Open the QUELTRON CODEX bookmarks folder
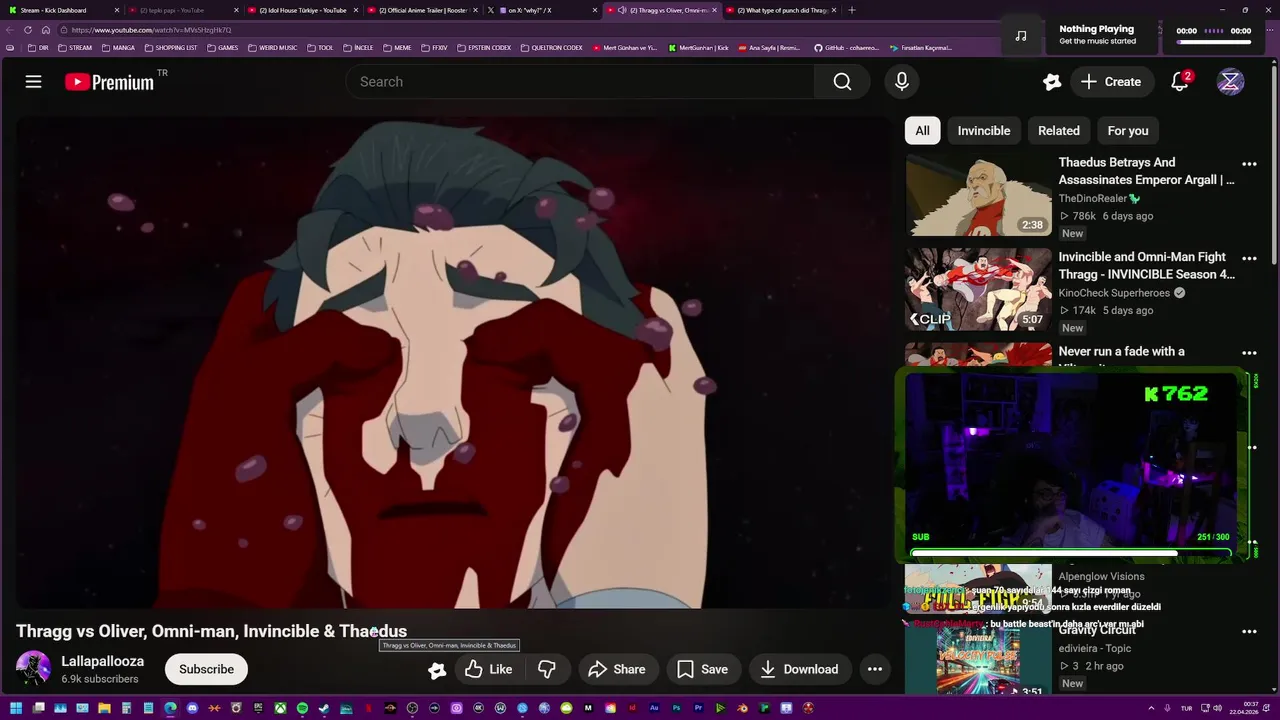Screen dimensions: 1280x720 pos(552,48)
